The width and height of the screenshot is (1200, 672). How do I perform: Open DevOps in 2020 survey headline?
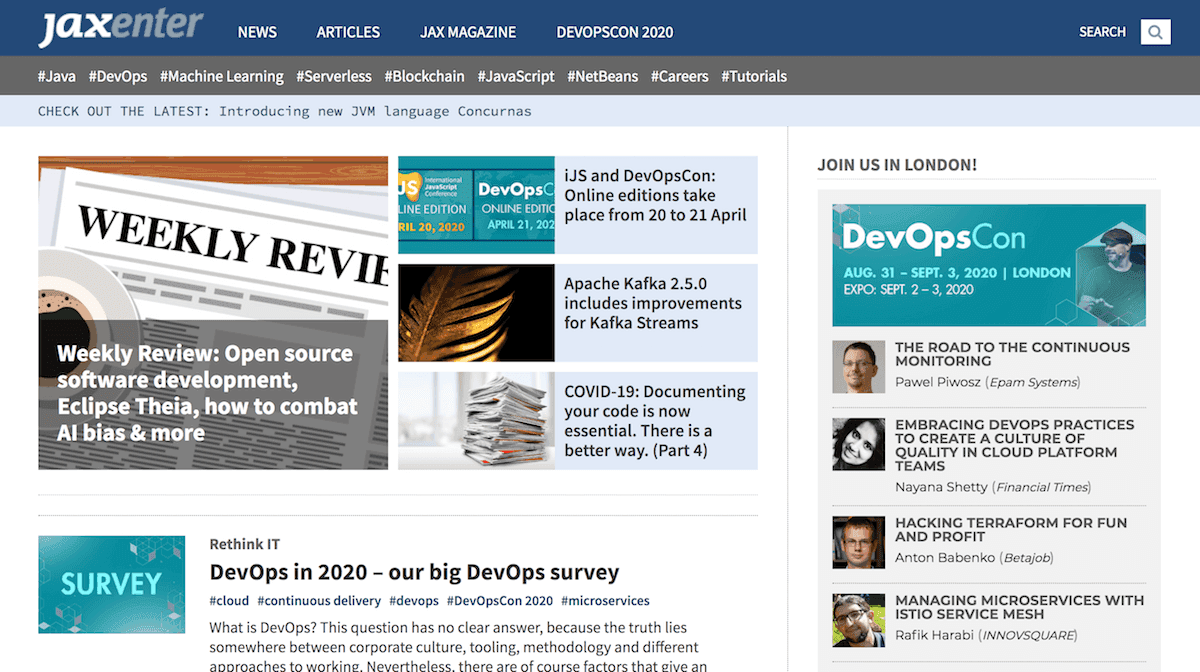[414, 572]
